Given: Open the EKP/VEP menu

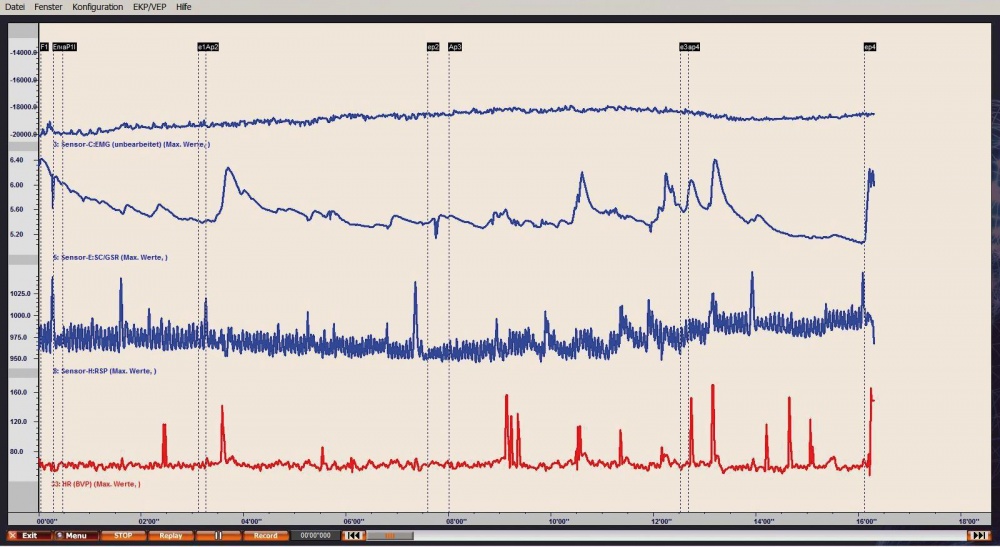Looking at the screenshot, I should [149, 6].
